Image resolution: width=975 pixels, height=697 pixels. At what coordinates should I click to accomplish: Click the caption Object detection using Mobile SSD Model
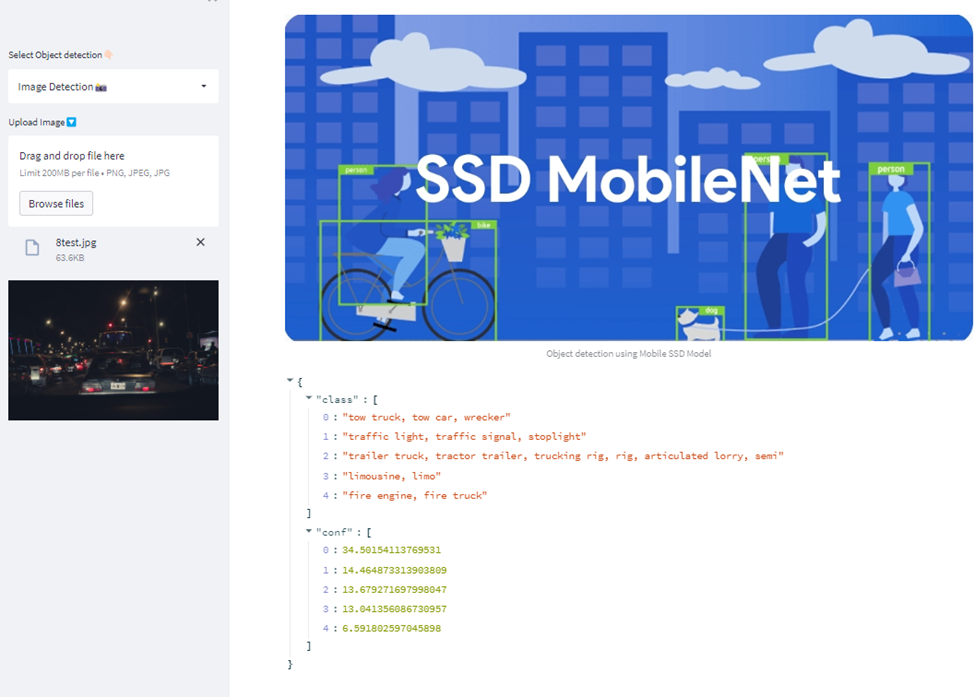[629, 354]
